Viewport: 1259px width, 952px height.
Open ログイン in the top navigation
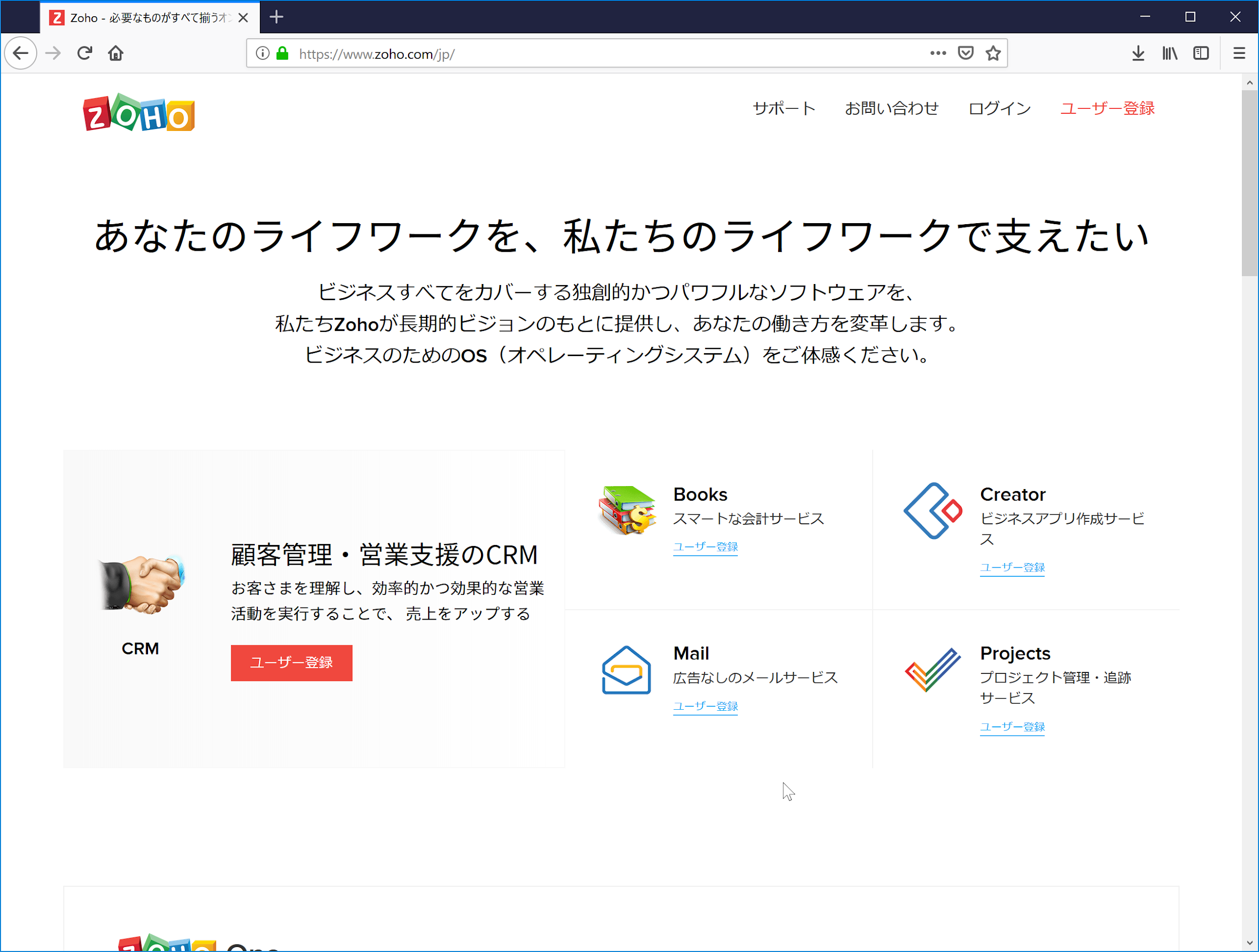pyautogui.click(x=1000, y=108)
